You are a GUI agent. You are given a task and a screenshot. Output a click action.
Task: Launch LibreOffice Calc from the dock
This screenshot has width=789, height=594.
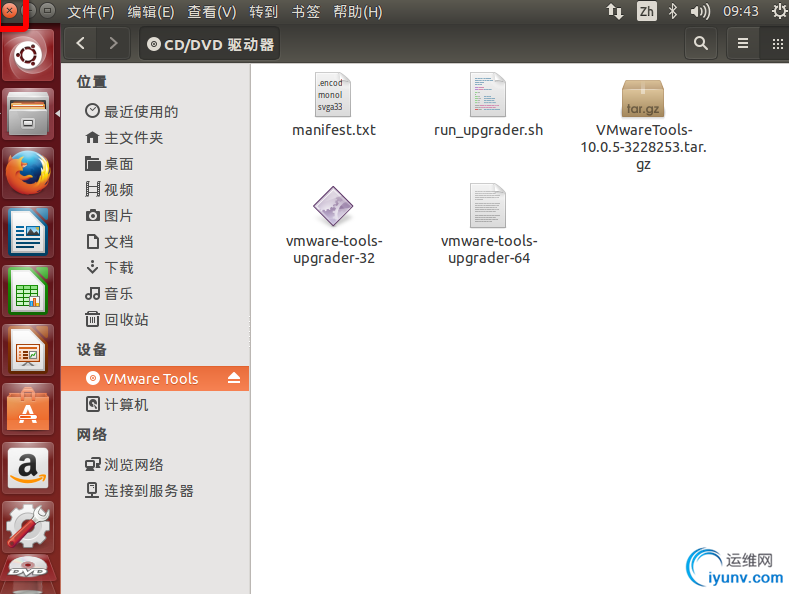point(28,291)
